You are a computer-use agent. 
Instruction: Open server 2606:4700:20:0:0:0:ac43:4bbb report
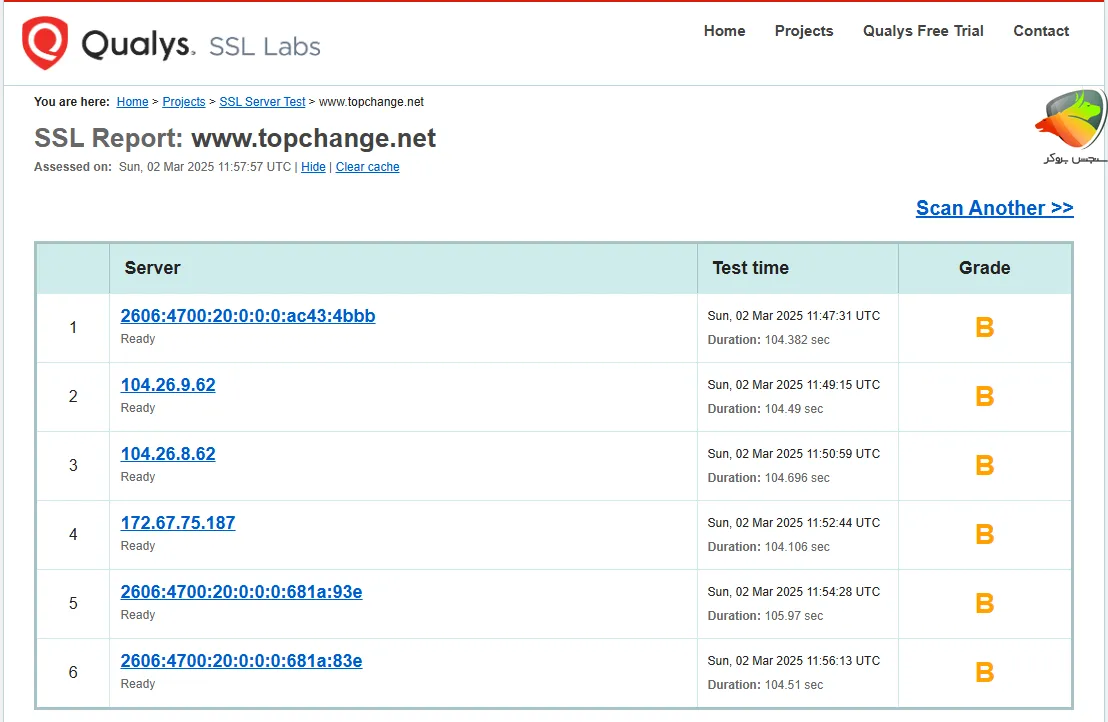(248, 316)
